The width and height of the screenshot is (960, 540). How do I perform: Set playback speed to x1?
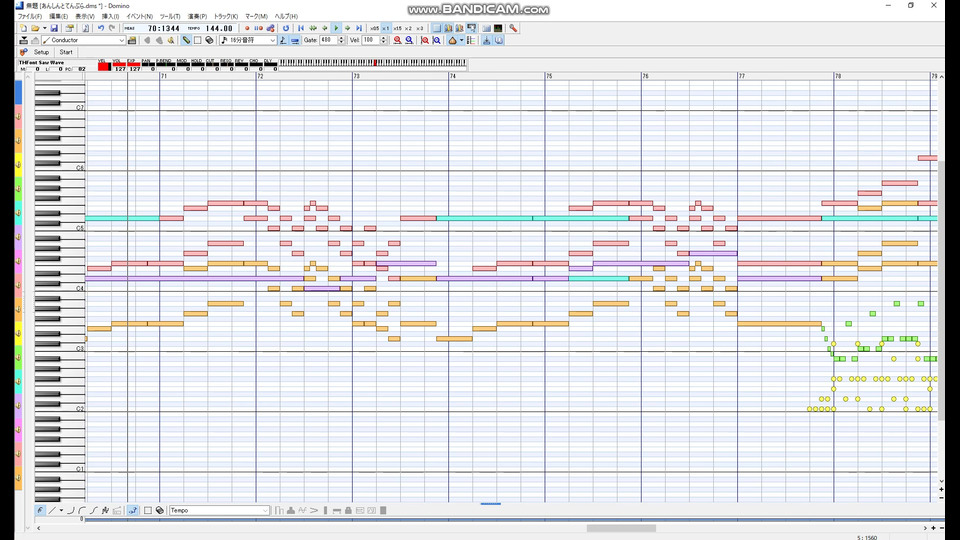click(x=386, y=28)
